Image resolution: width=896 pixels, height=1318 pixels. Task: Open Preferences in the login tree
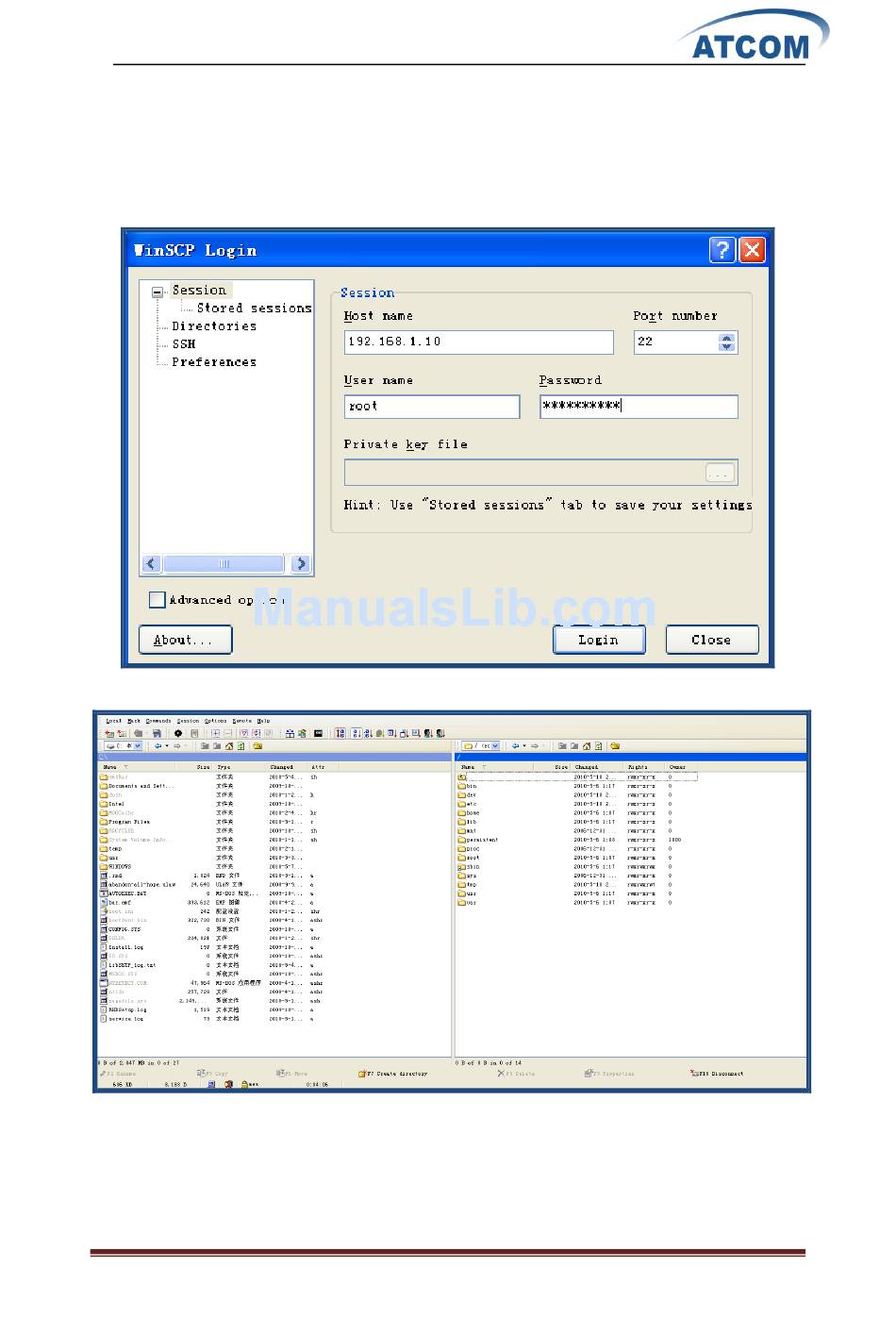(x=214, y=362)
